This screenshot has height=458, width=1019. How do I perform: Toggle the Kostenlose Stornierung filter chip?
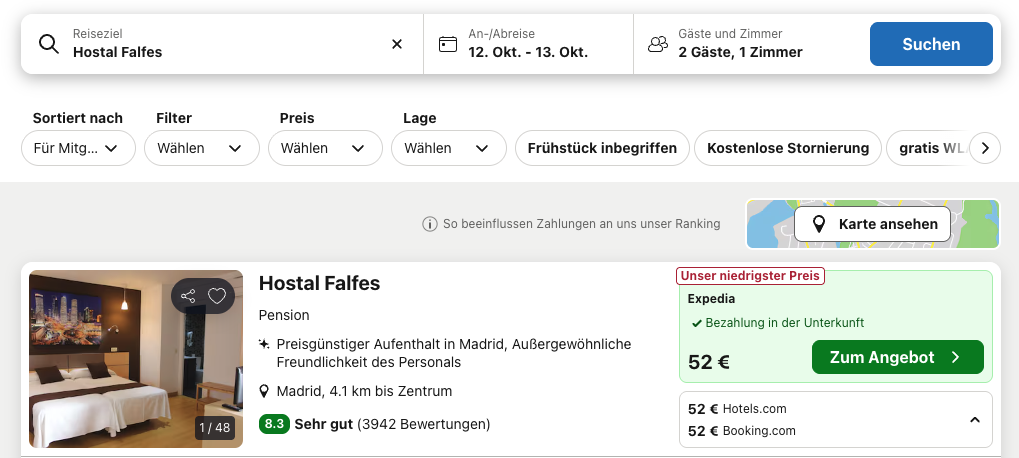788,148
